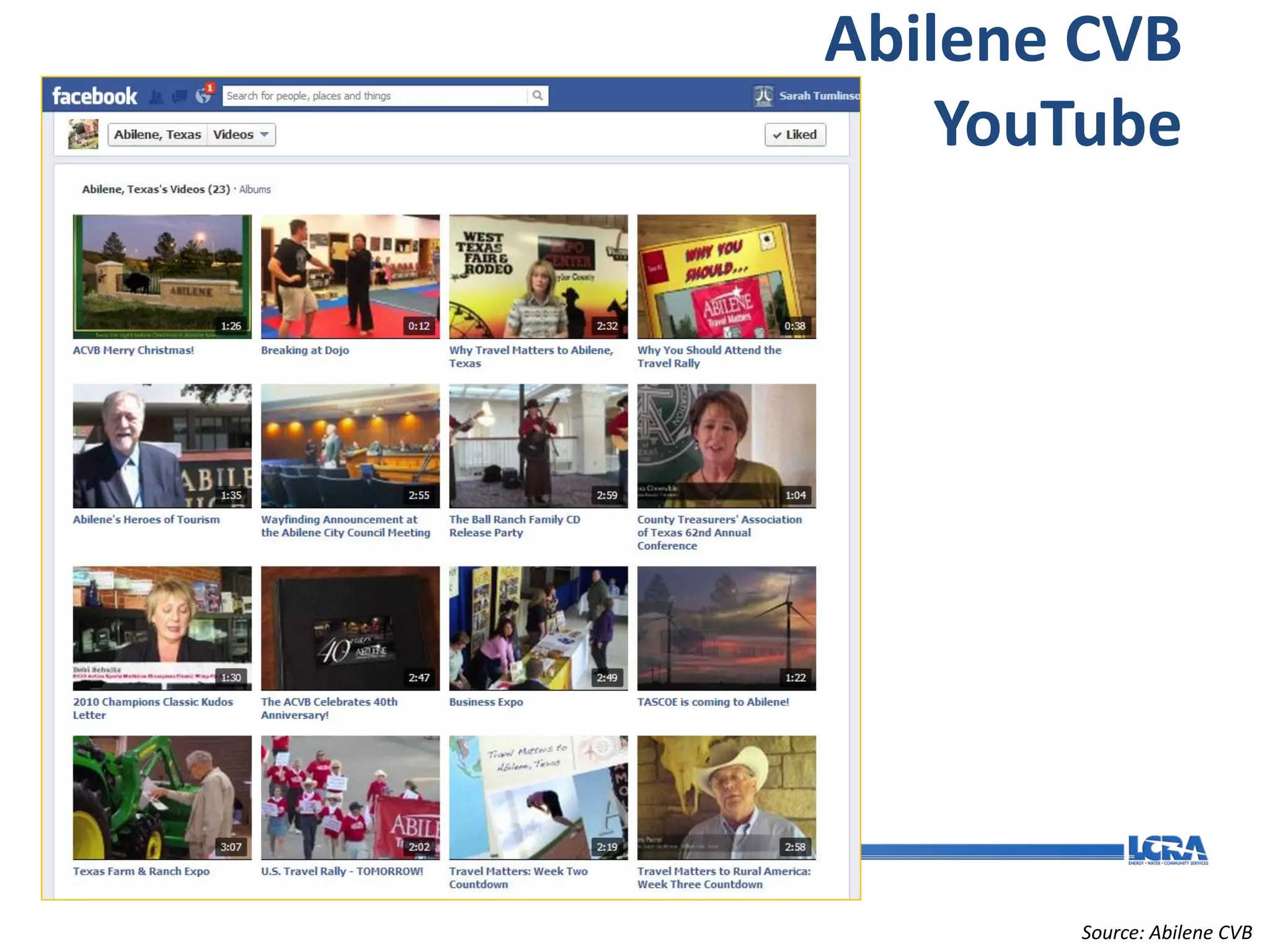Screen dimensions: 1270x952
Task: Click the 'Abilene, Texas's Videos (23)' heading
Action: [156, 190]
